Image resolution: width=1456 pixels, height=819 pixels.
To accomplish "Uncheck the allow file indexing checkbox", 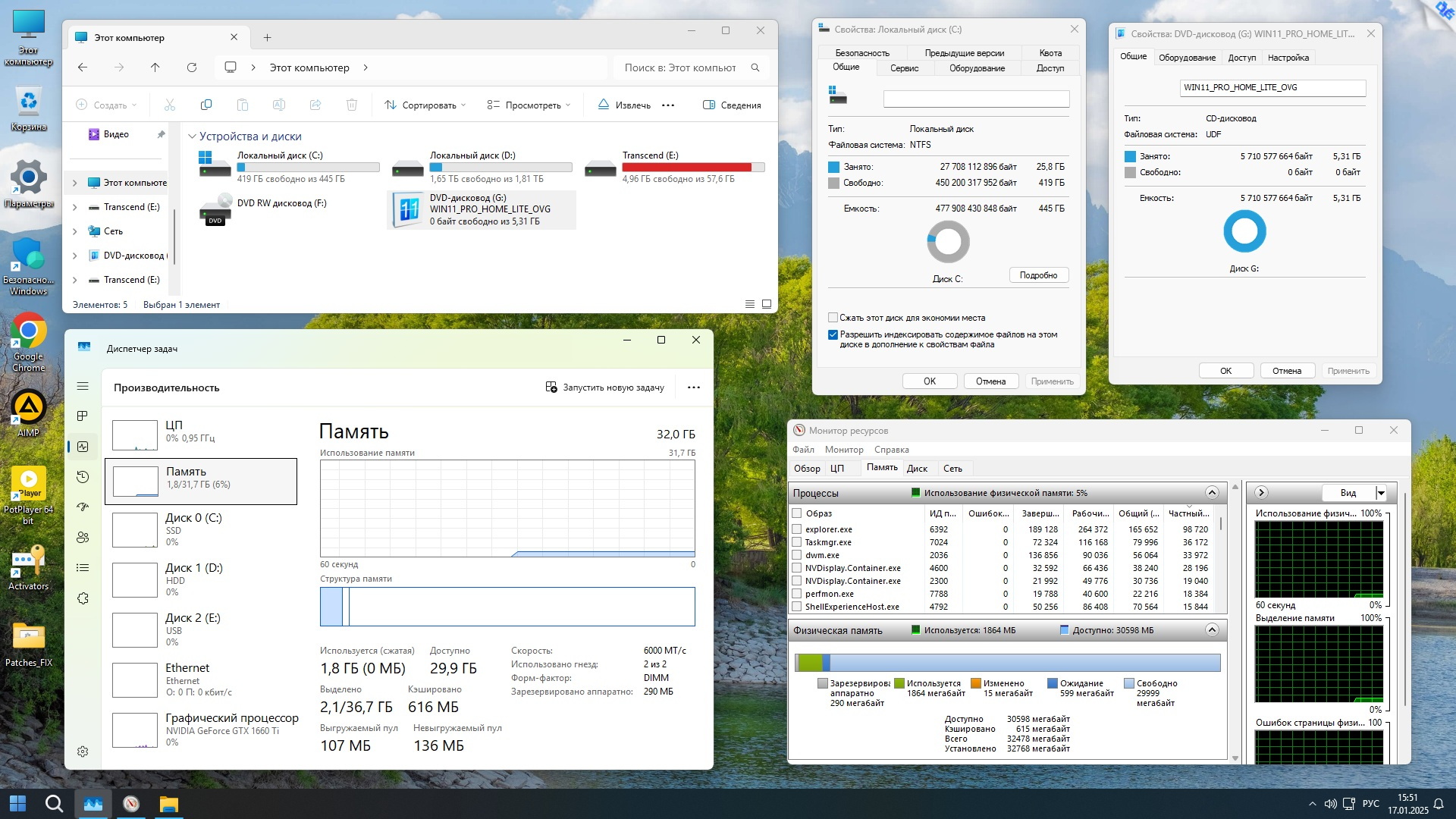I will point(833,334).
